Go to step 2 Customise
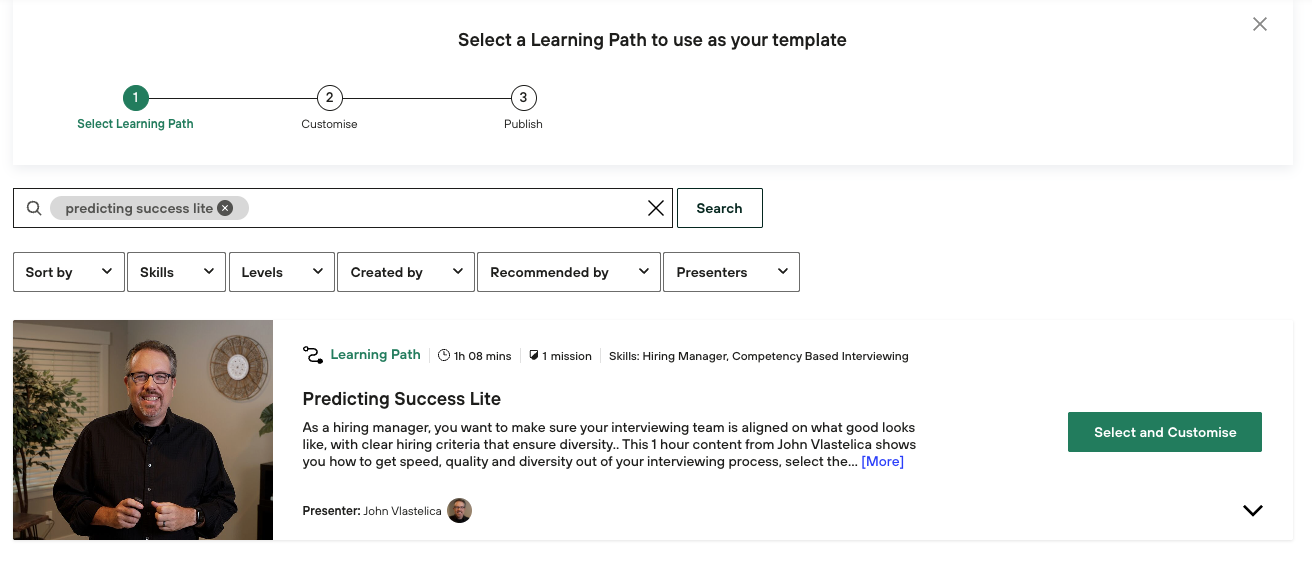 329,98
